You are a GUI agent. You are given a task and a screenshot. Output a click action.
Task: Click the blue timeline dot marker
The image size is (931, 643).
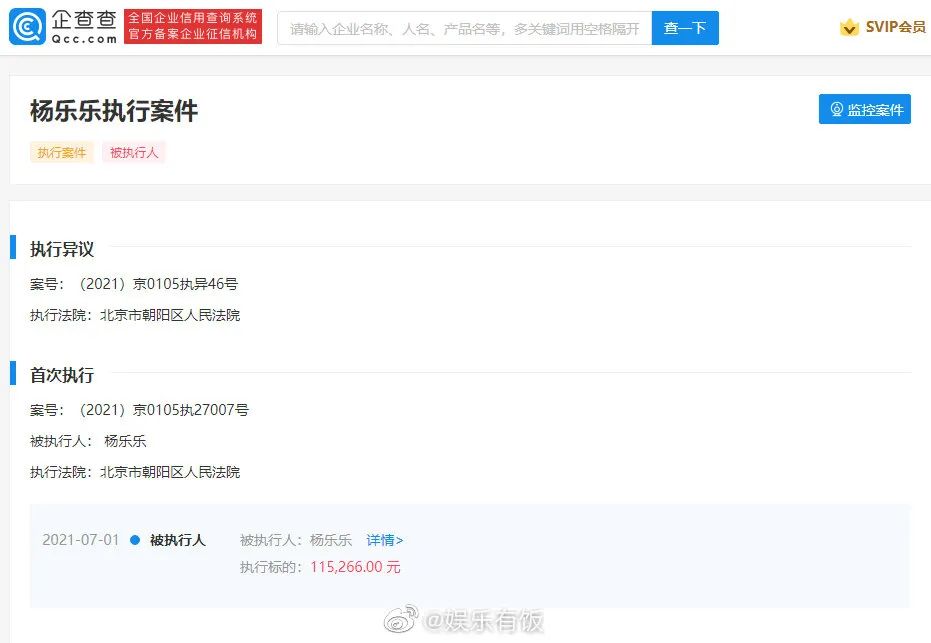click(x=135, y=540)
